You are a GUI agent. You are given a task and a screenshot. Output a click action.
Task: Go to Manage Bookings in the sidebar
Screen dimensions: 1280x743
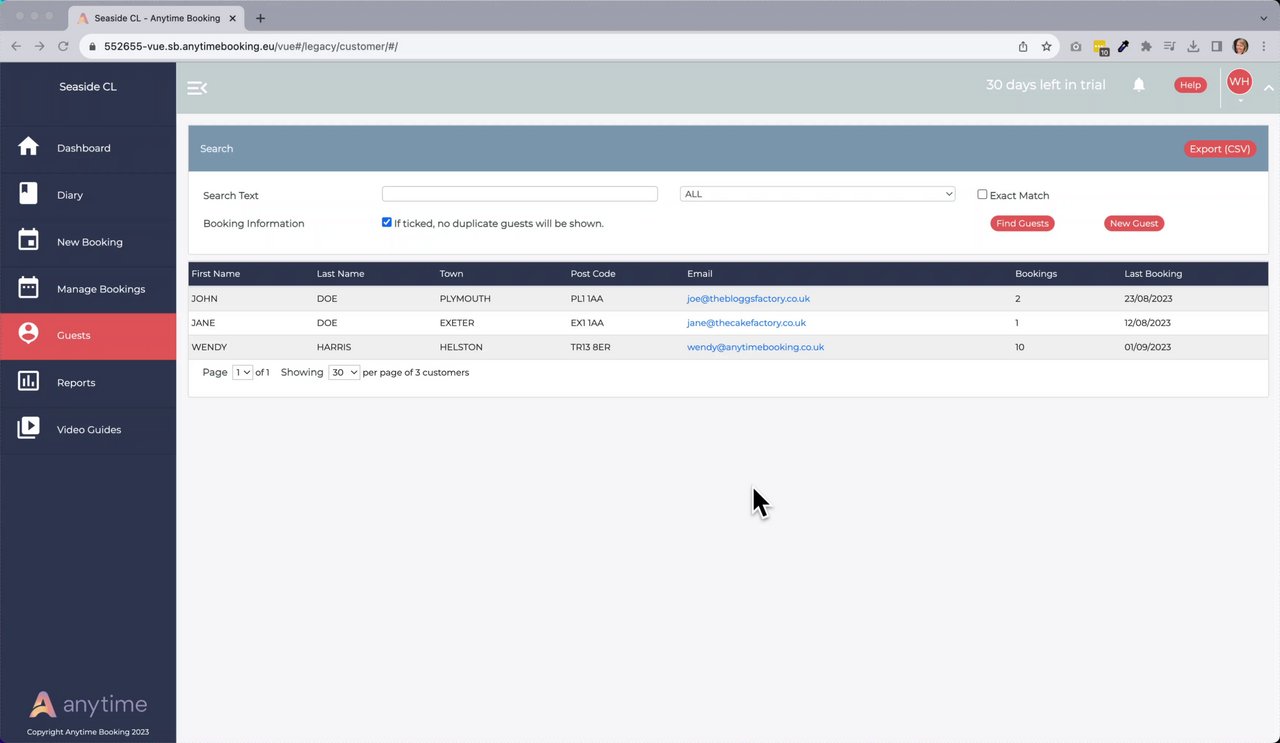[88, 288]
